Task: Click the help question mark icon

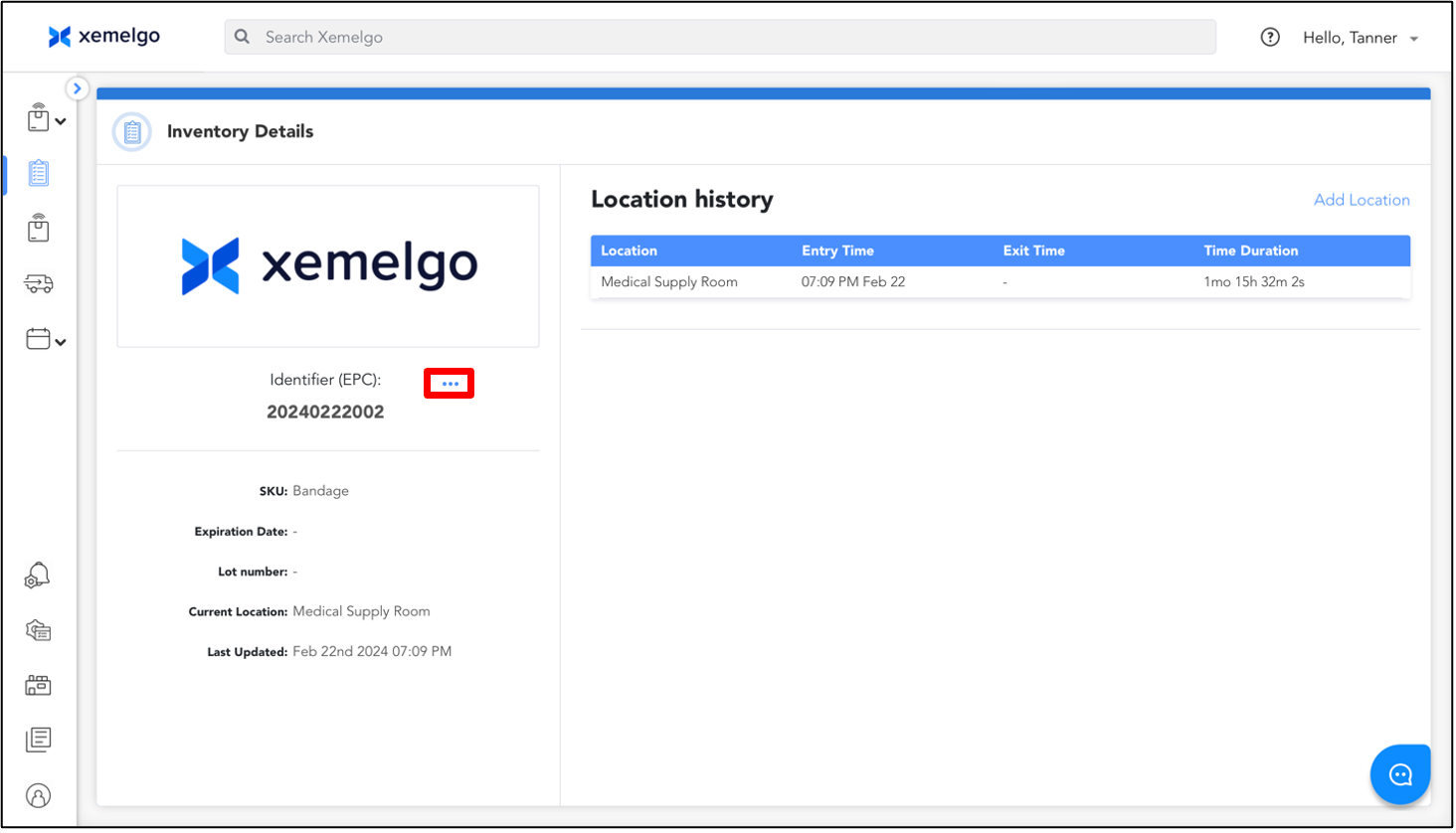Action: pyautogui.click(x=1270, y=37)
